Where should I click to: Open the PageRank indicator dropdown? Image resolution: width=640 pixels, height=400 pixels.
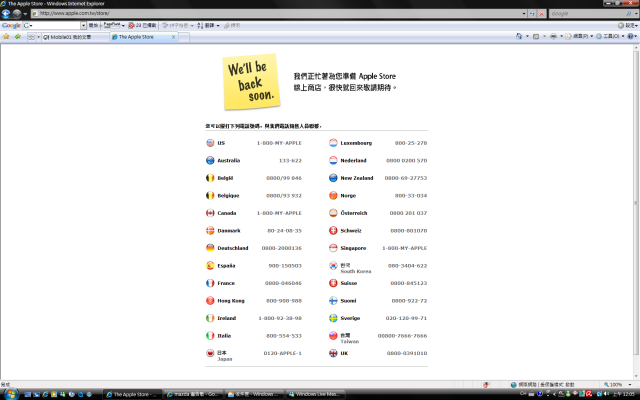(123, 25)
